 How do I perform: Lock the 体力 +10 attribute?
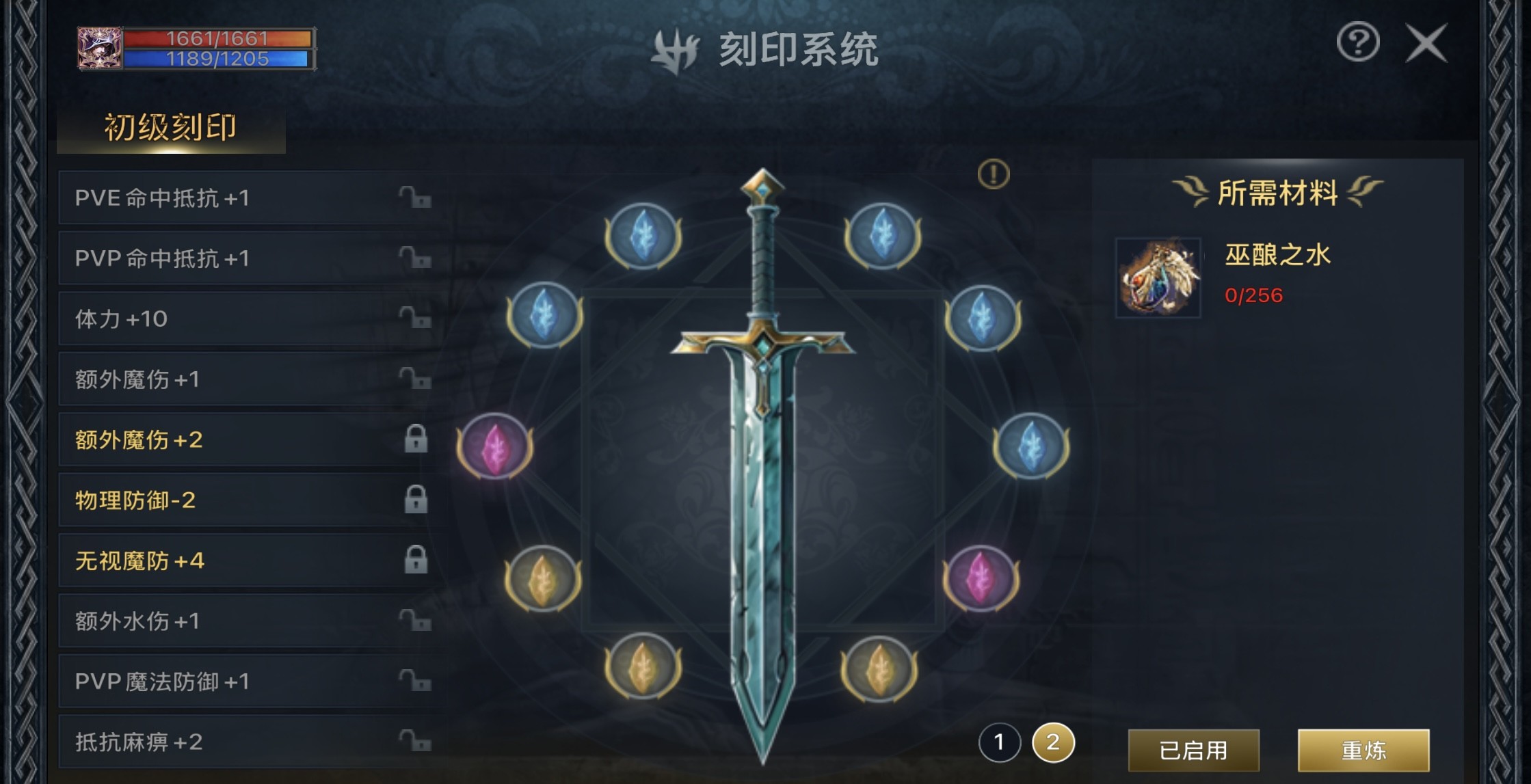(x=415, y=318)
